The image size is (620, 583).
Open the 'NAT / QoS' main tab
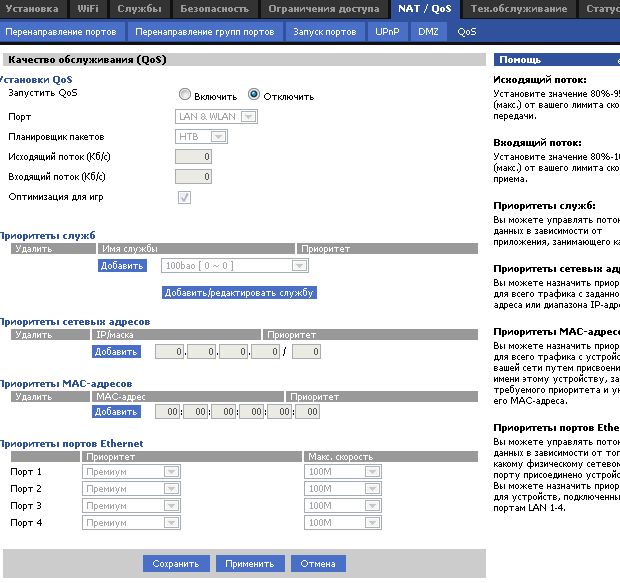pyautogui.click(x=425, y=9)
